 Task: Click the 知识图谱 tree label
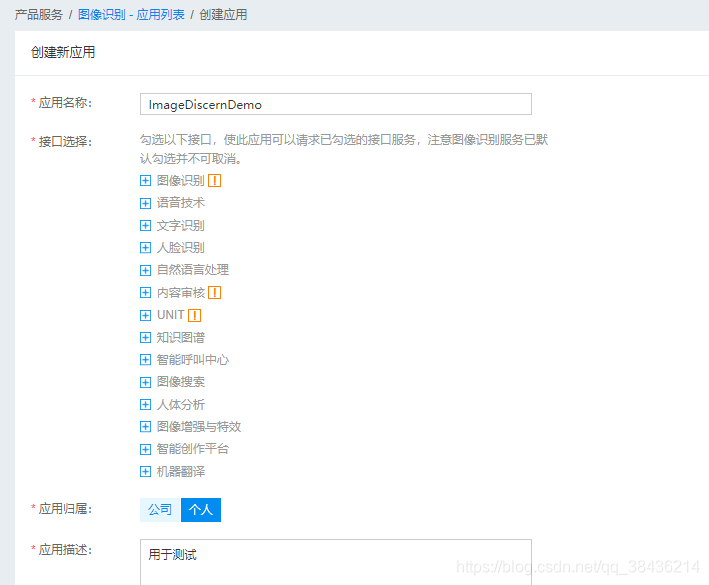(180, 337)
